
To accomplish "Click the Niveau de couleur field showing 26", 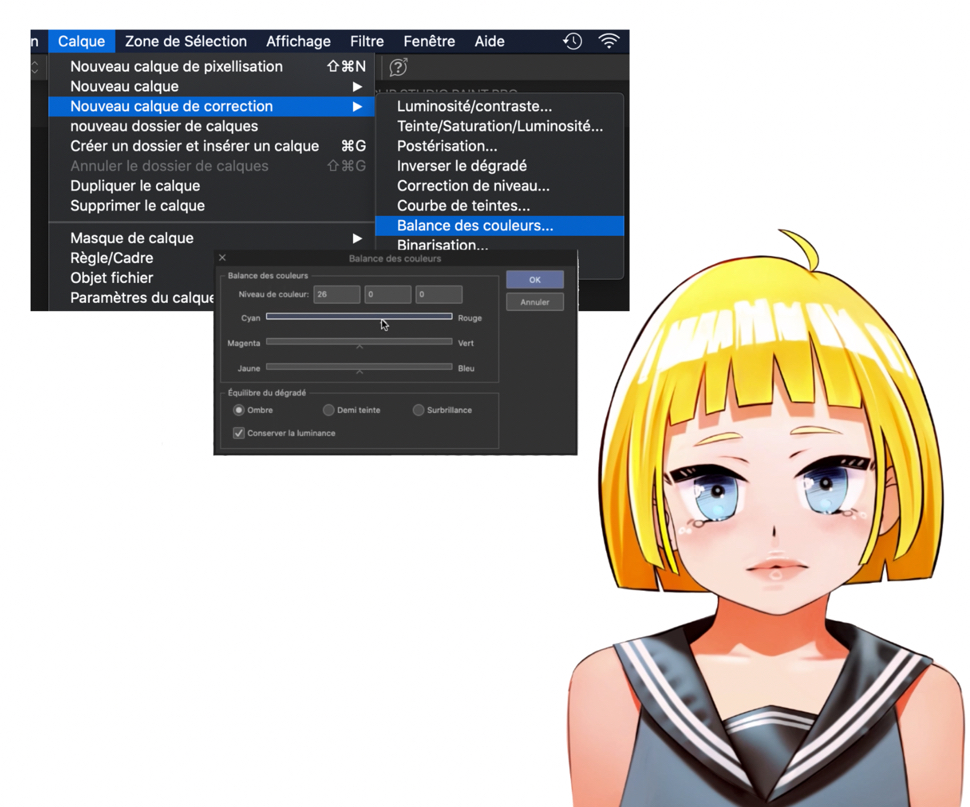I will tap(336, 295).
